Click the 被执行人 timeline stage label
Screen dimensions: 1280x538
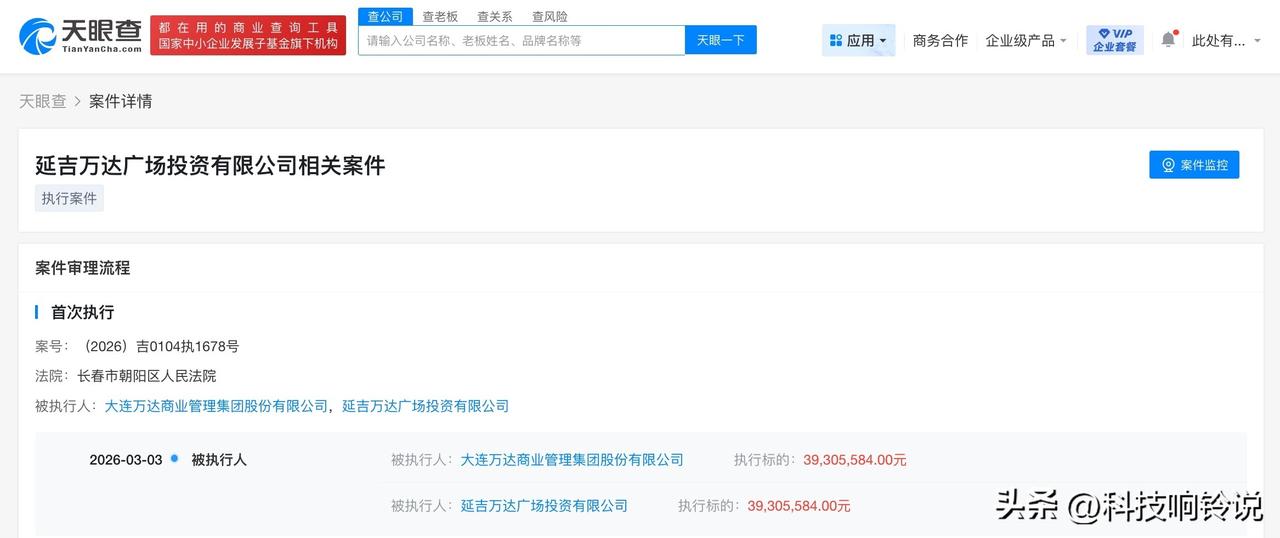pos(219,460)
